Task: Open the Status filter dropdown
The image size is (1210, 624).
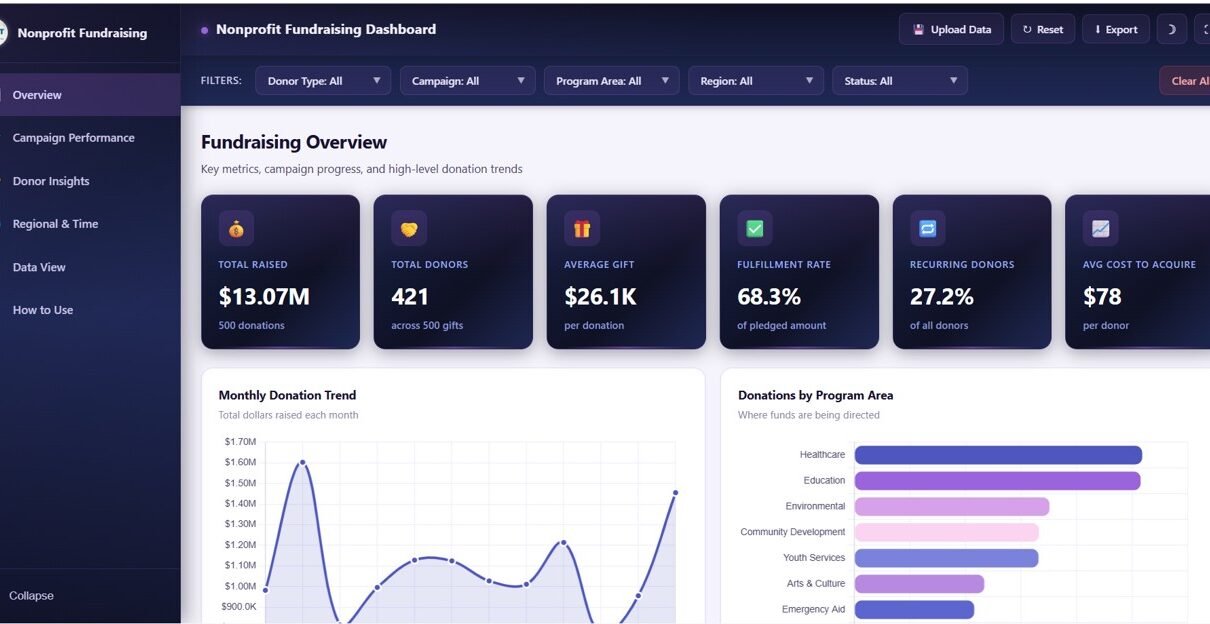Action: [x=899, y=81]
